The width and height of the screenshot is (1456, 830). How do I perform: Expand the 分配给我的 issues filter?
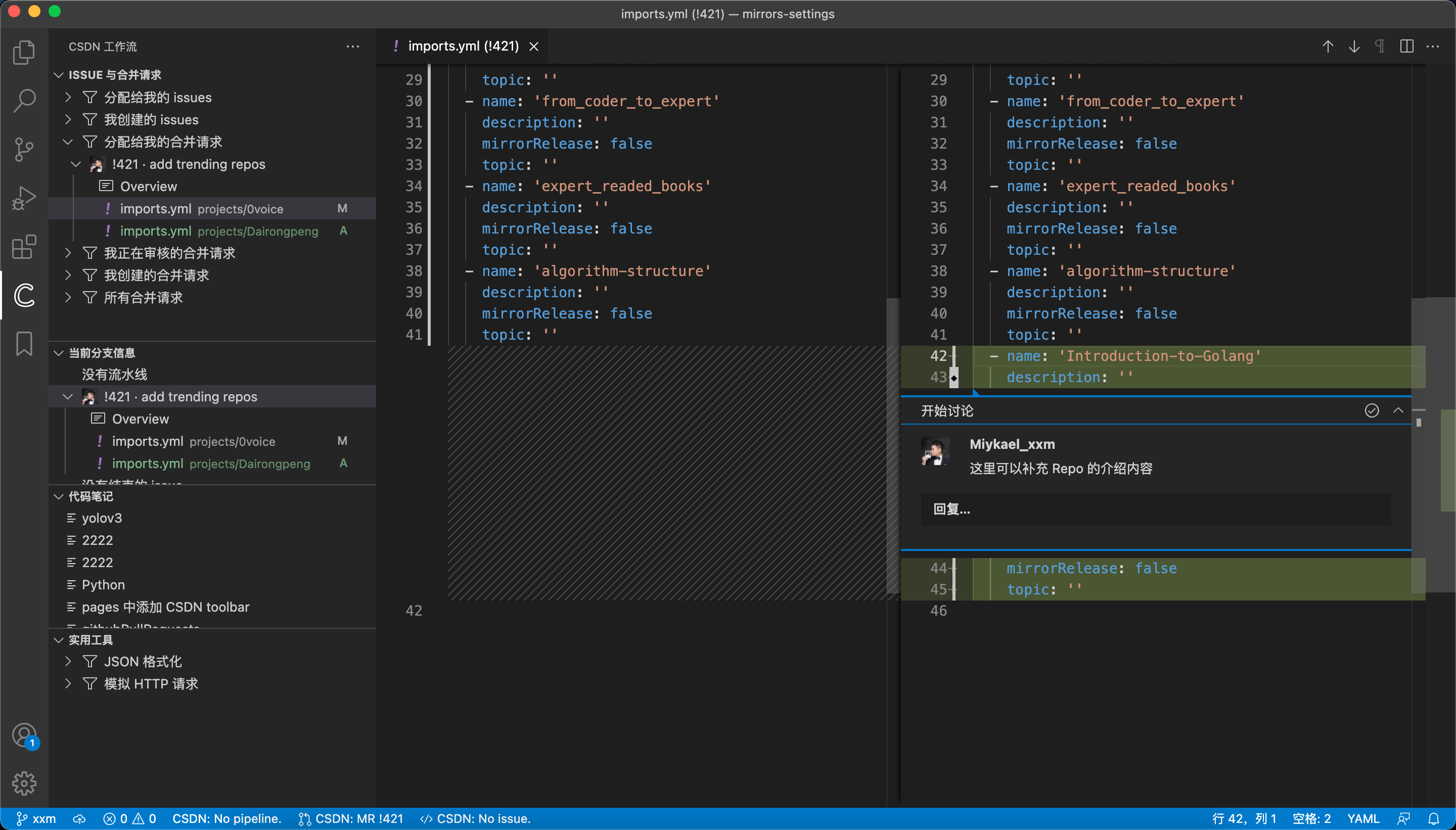coord(157,98)
